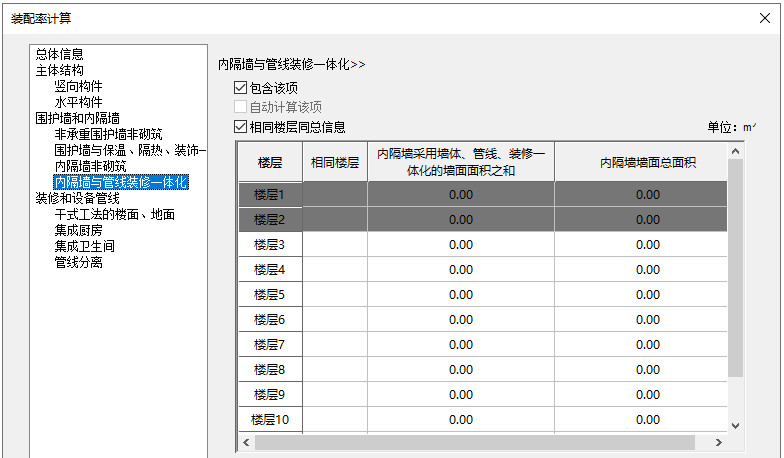Click scroll down arrow of table scrollbar
This screenshot has height=458, width=784.
[736, 425]
